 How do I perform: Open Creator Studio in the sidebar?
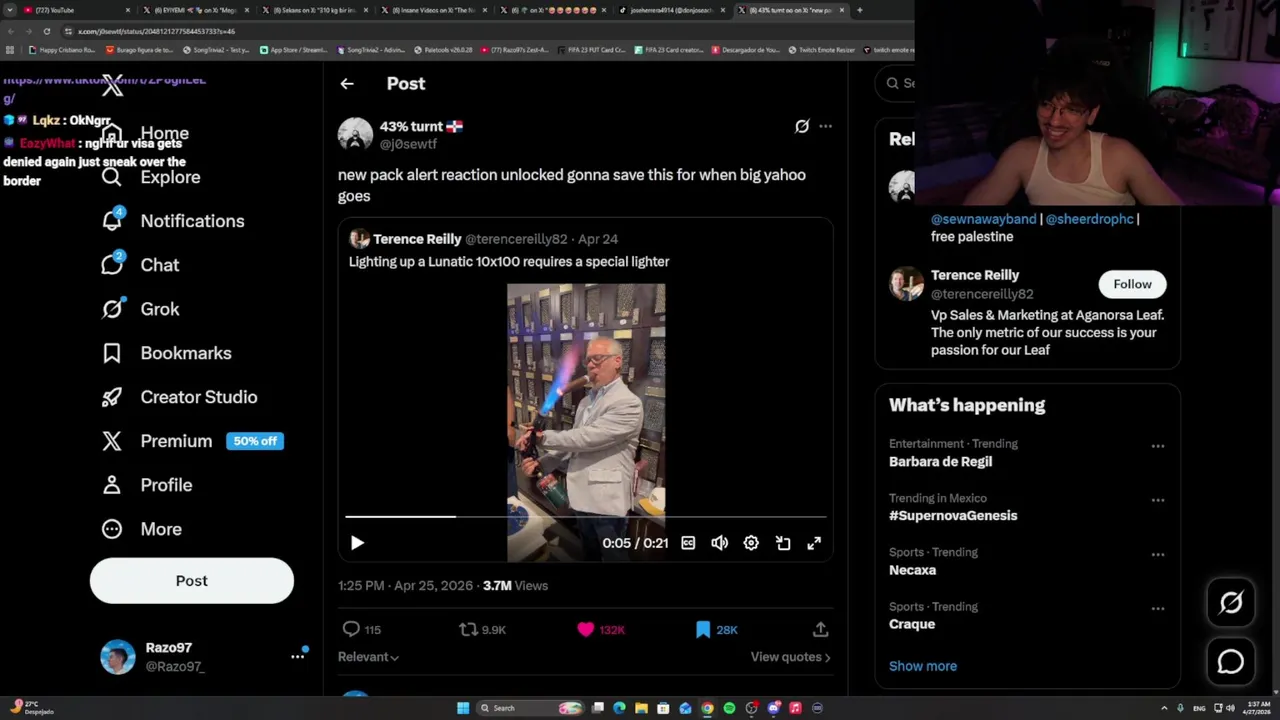coord(179,397)
